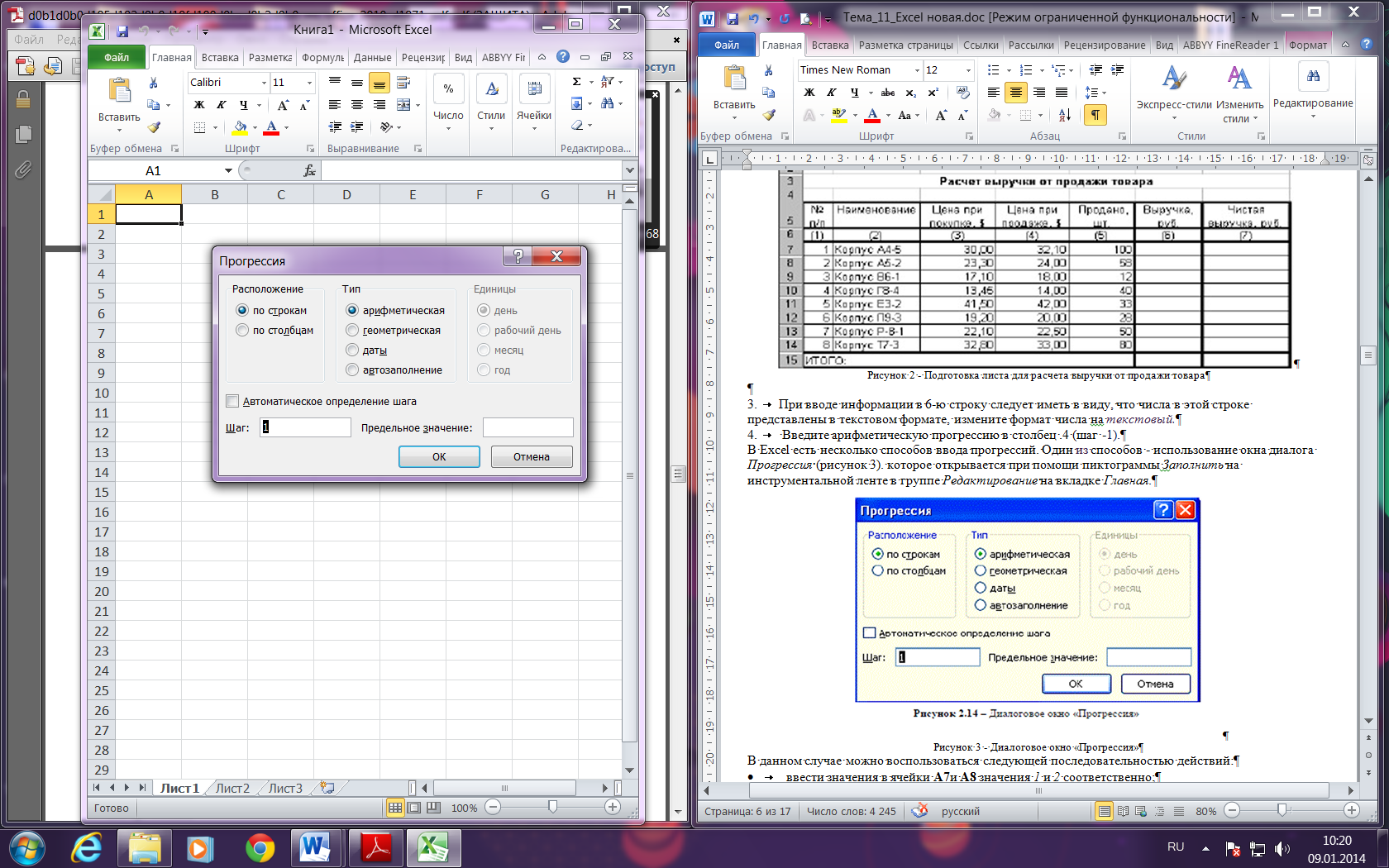Open the Name Box dropdown arrow

click(x=228, y=170)
